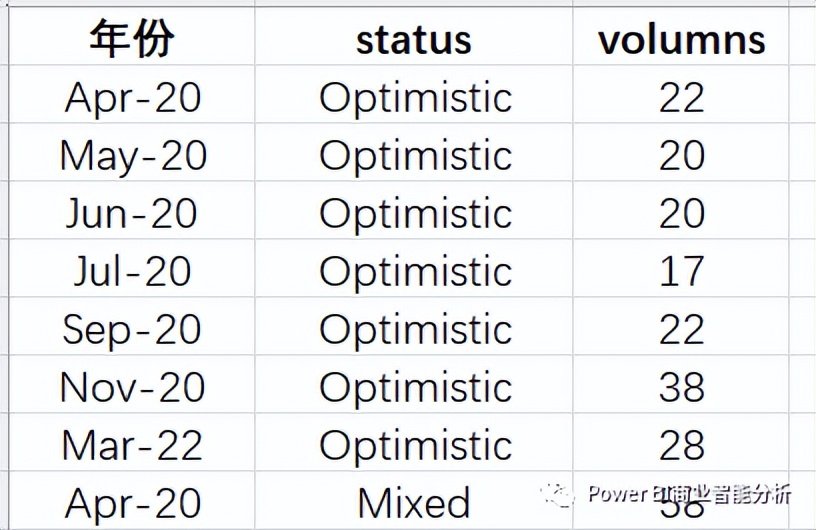This screenshot has width=816, height=530.
Task: Select the Mixed status cell
Action: [x=414, y=501]
